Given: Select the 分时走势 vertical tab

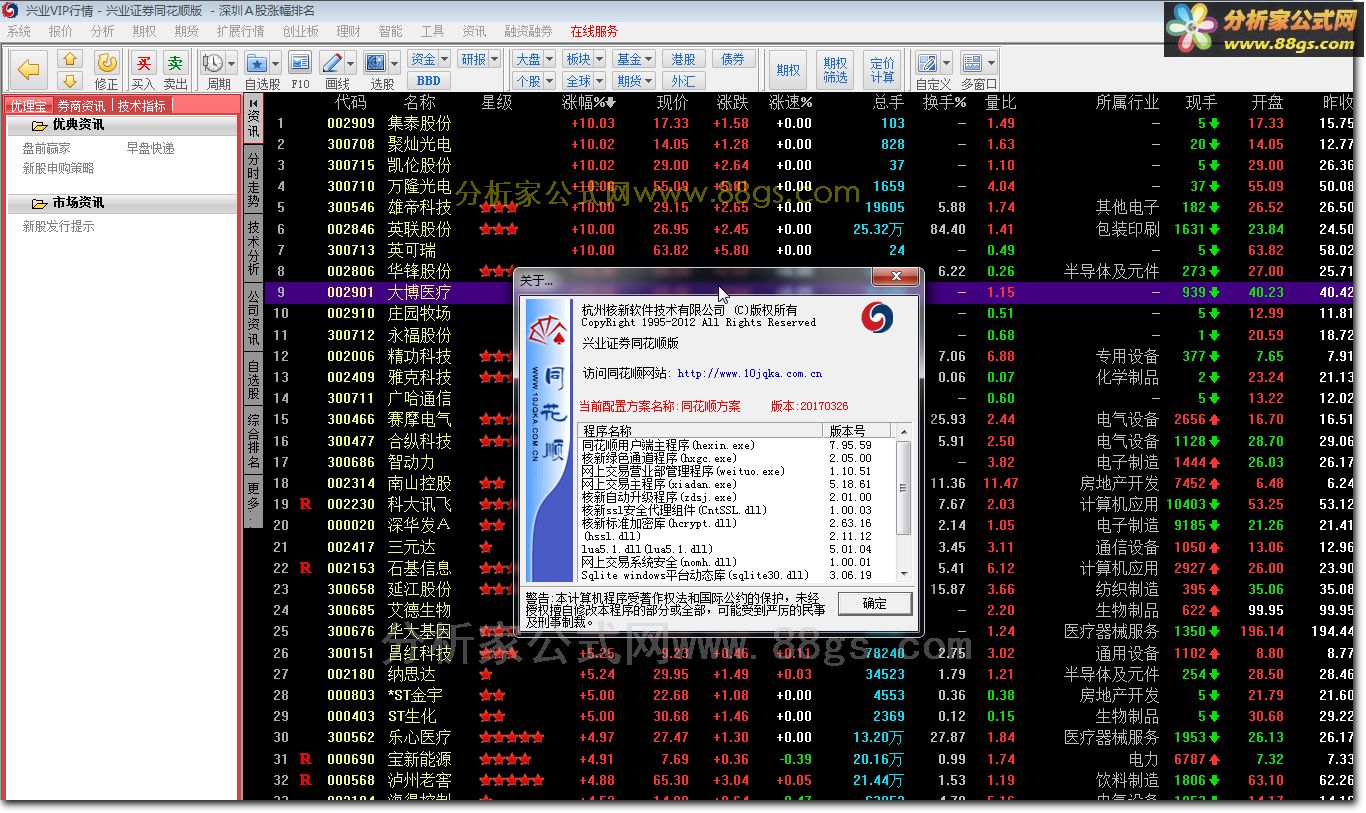Looking at the screenshot, I should tap(253, 180).
